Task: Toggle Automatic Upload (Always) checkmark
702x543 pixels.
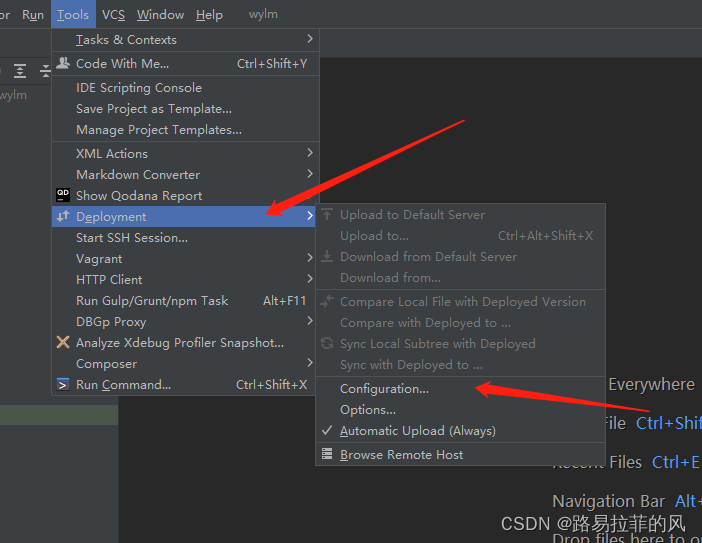Action: click(x=327, y=430)
